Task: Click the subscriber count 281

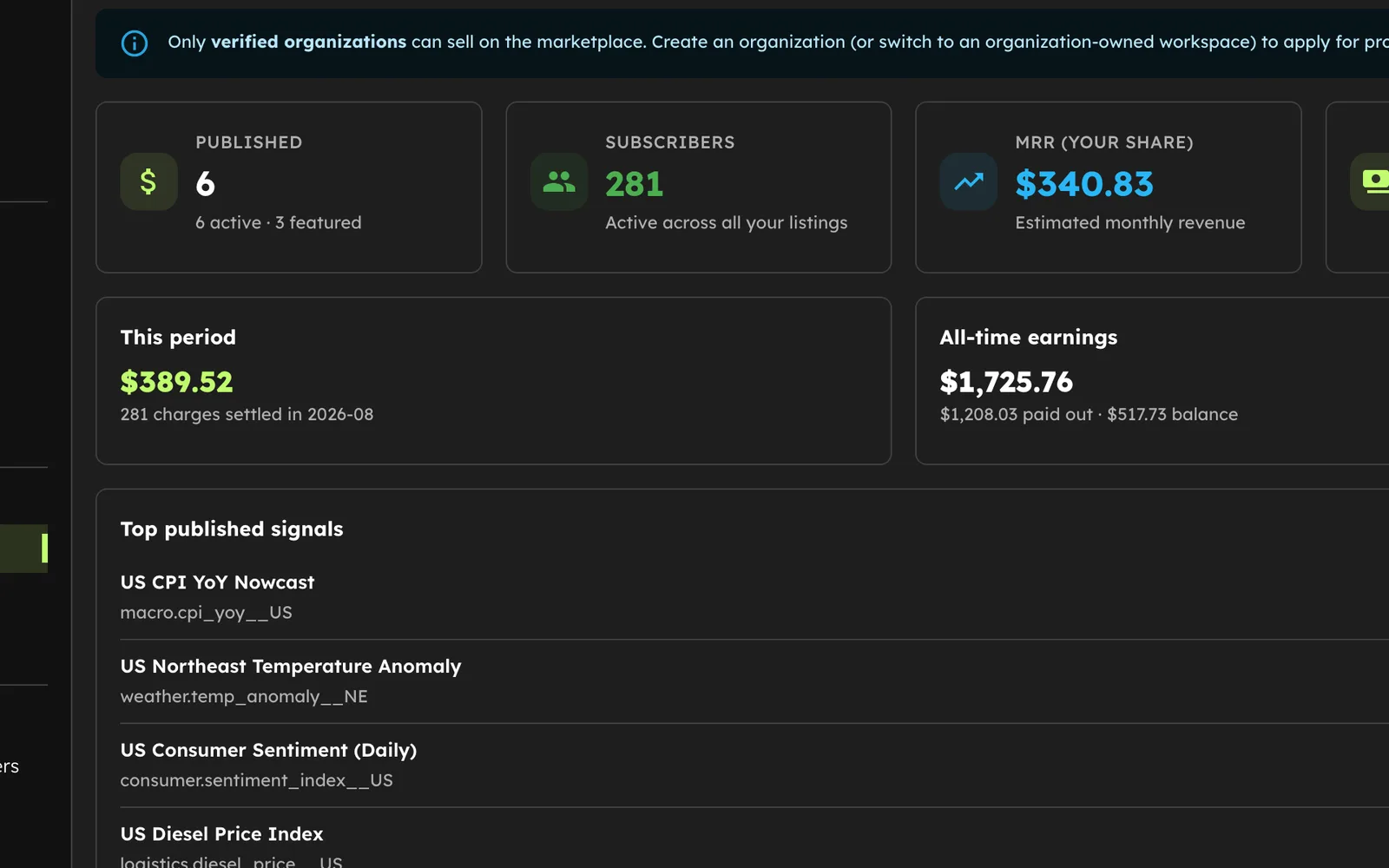Action: (x=634, y=184)
